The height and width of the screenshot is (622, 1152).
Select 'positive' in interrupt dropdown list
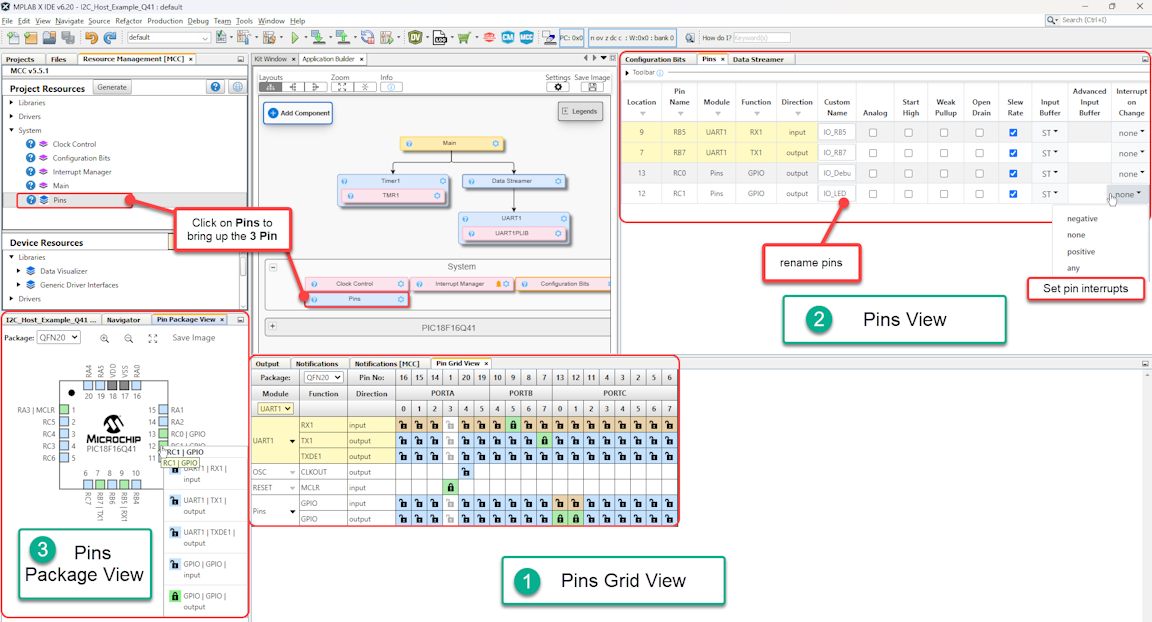click(1081, 252)
